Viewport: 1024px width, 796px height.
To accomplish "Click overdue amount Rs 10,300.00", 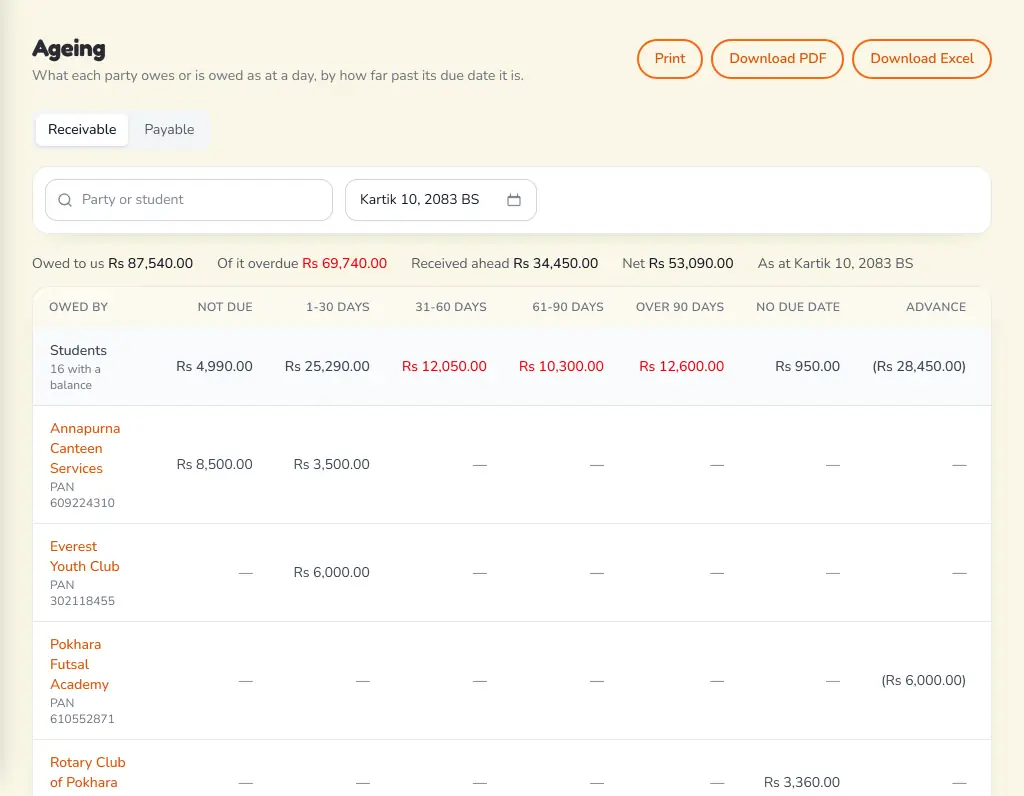I will click(x=561, y=366).
